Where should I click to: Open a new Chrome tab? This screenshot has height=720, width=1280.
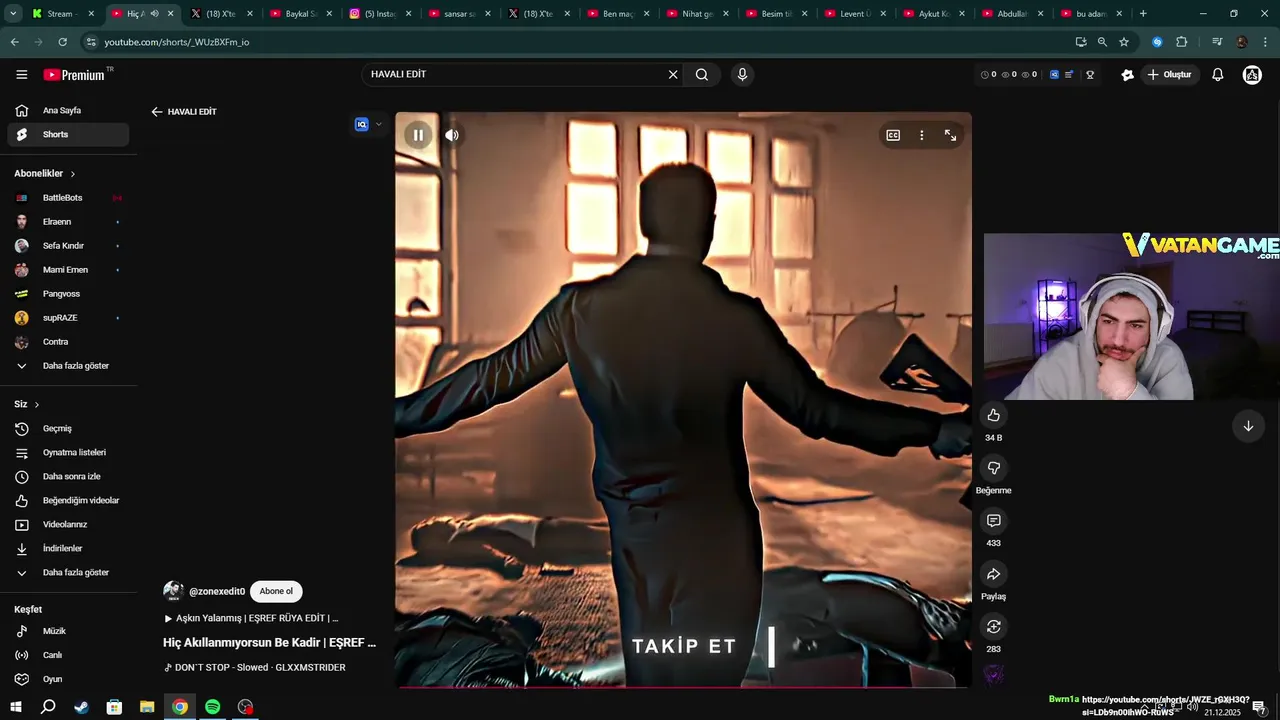1143,14
